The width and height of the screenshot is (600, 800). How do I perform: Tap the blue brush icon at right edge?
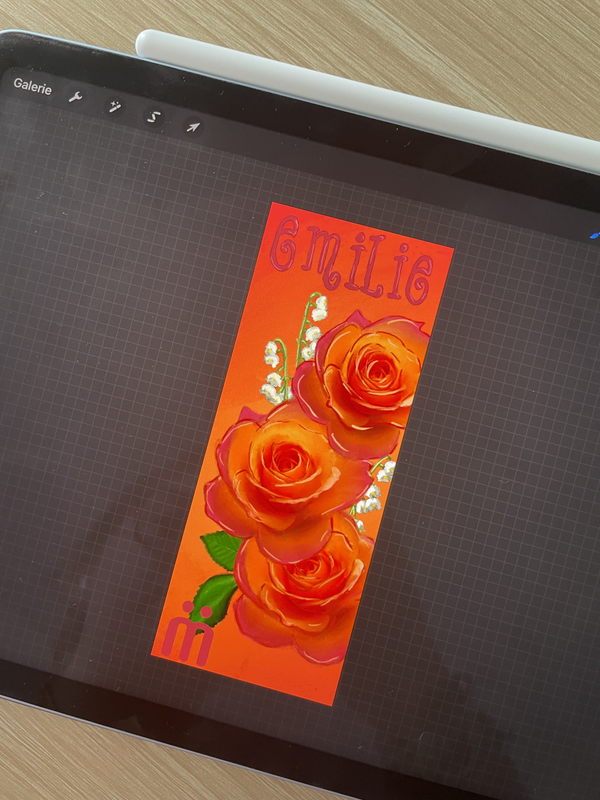coord(594,236)
